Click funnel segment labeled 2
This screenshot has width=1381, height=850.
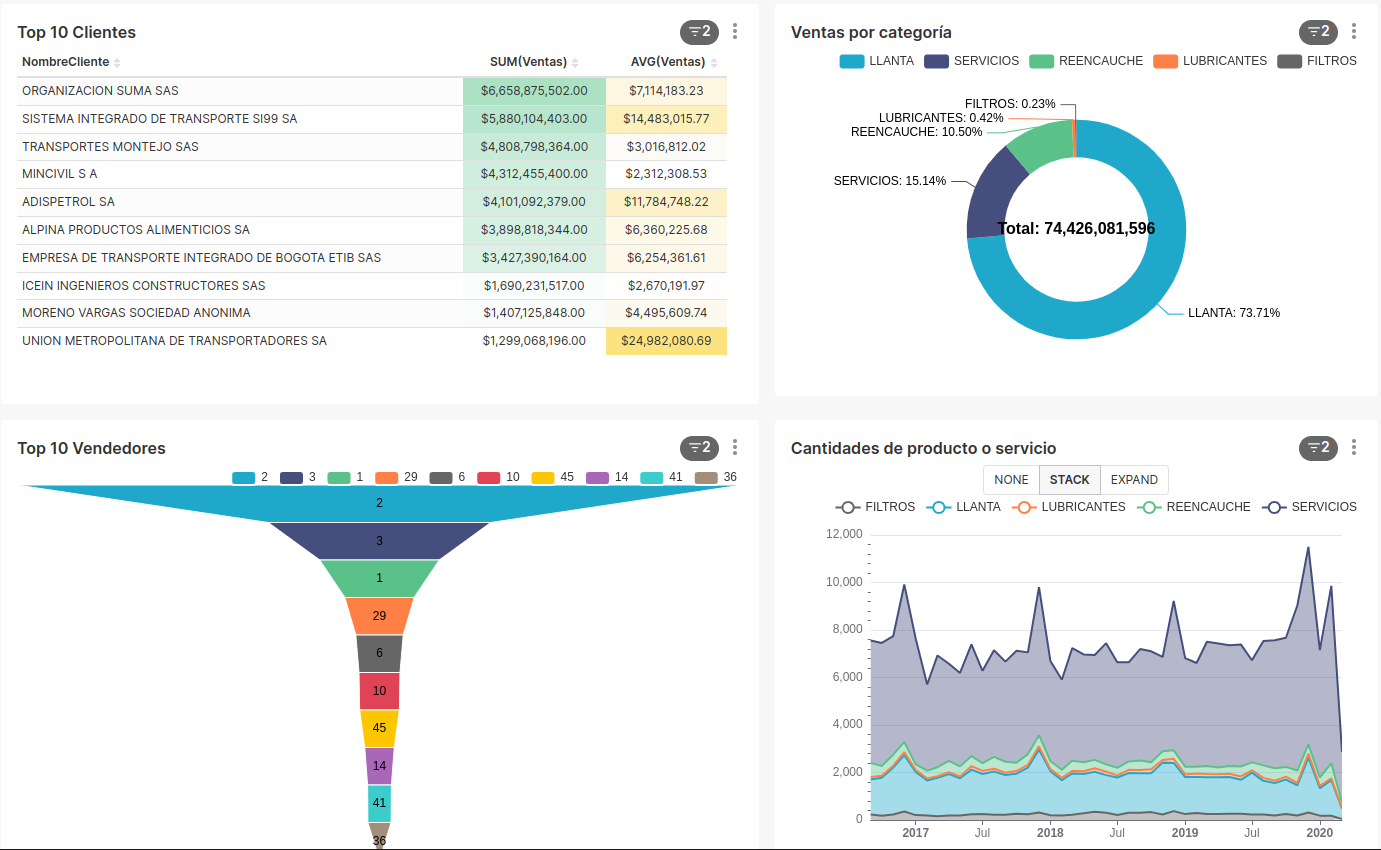[379, 503]
